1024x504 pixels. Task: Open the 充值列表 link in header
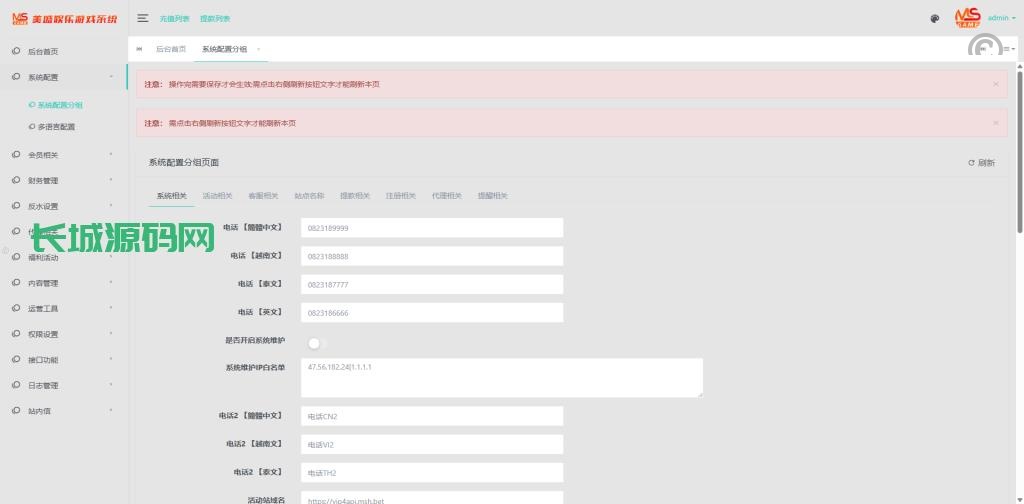point(174,19)
